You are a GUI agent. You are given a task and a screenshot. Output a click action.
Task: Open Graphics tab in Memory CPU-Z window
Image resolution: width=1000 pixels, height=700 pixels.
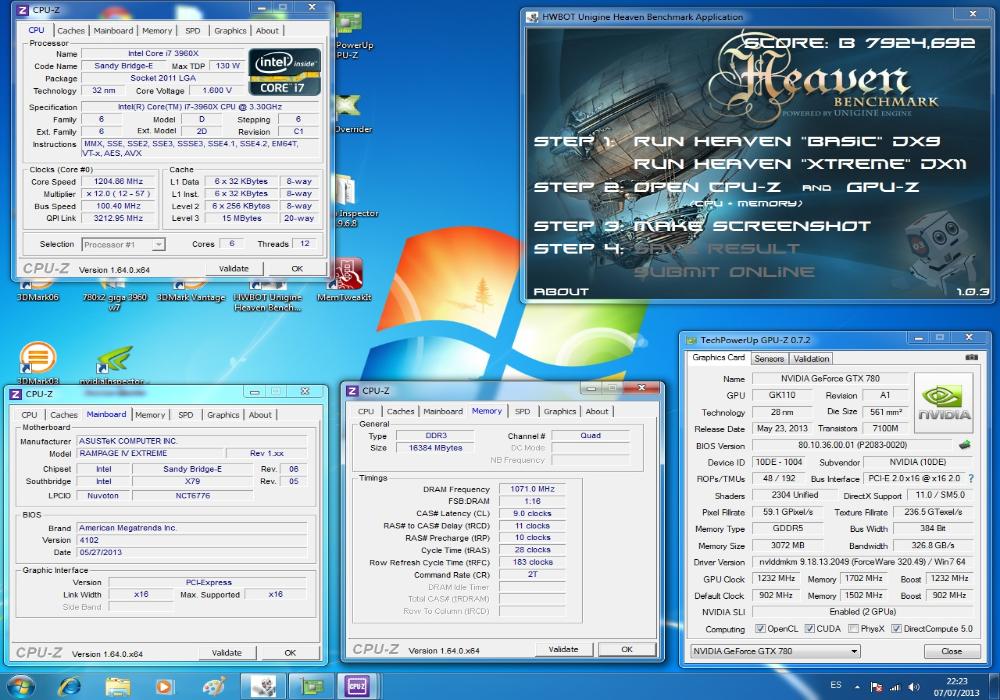coord(560,411)
